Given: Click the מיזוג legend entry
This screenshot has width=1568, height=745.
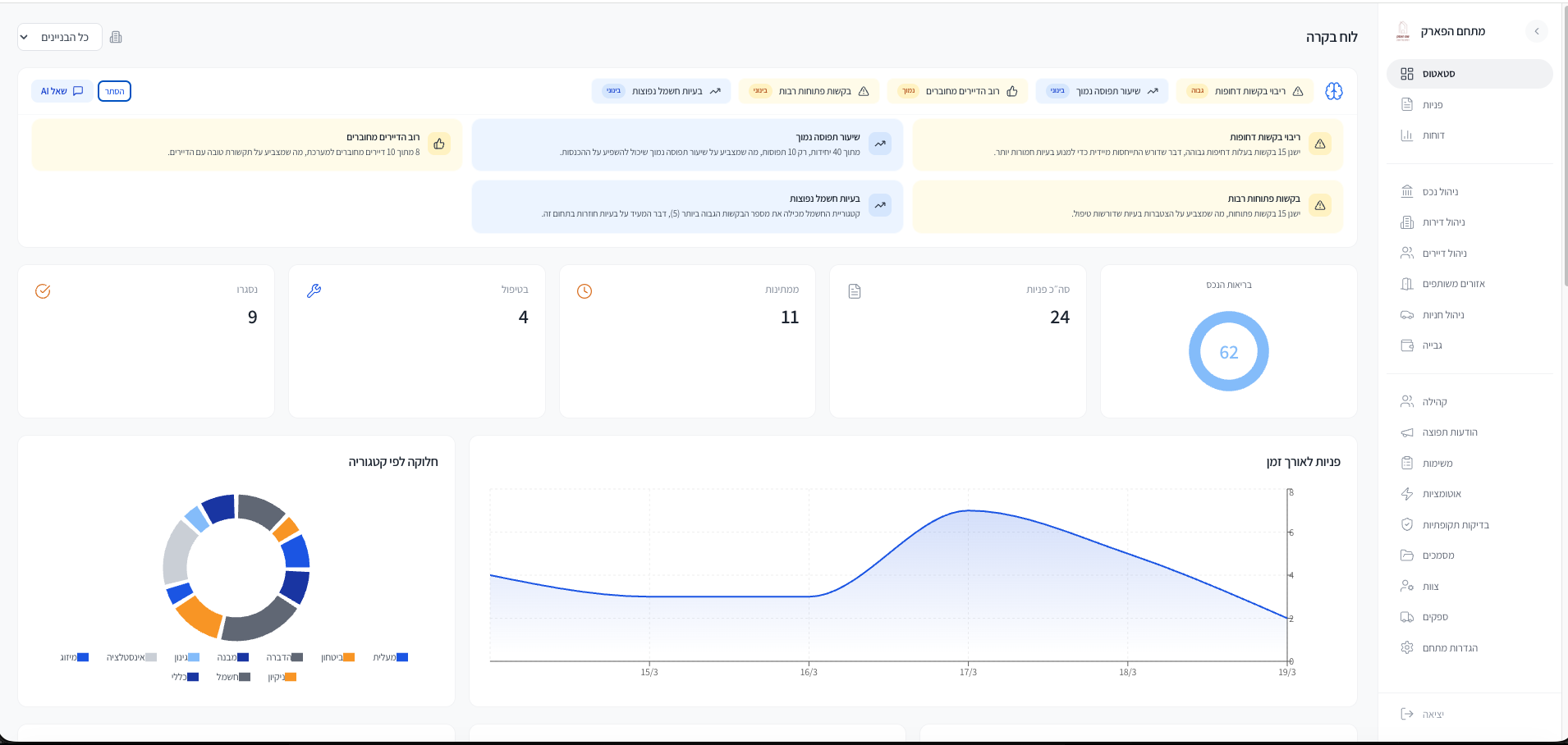Looking at the screenshot, I should (x=75, y=657).
